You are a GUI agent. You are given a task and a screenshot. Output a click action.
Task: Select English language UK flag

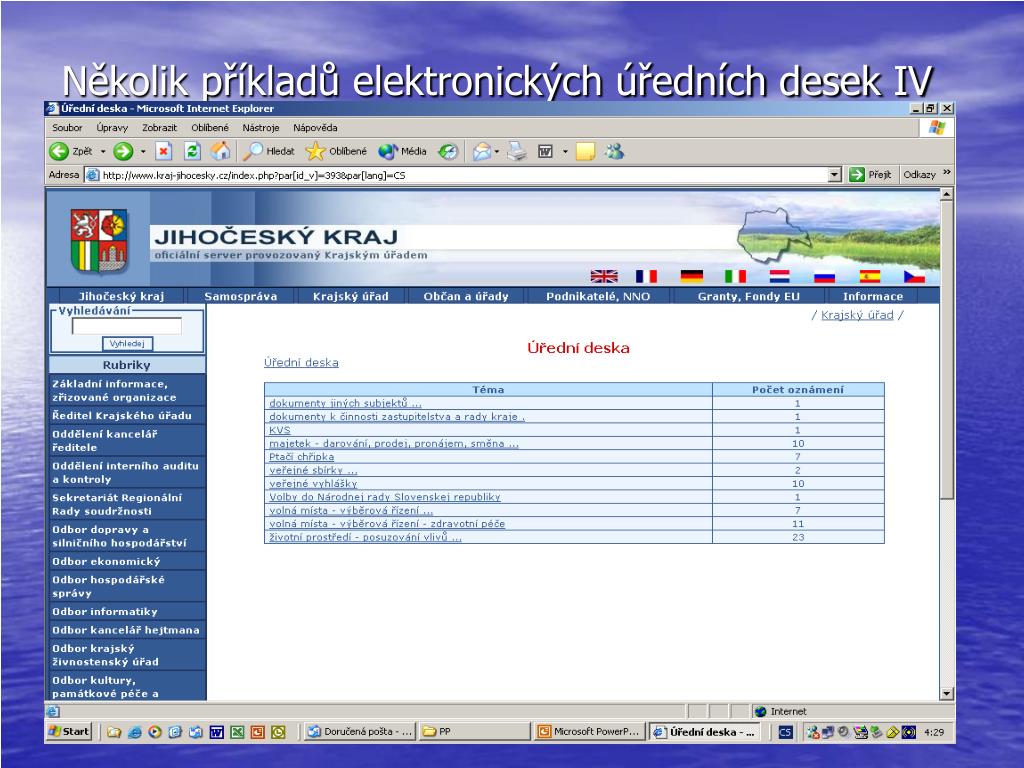pos(604,276)
